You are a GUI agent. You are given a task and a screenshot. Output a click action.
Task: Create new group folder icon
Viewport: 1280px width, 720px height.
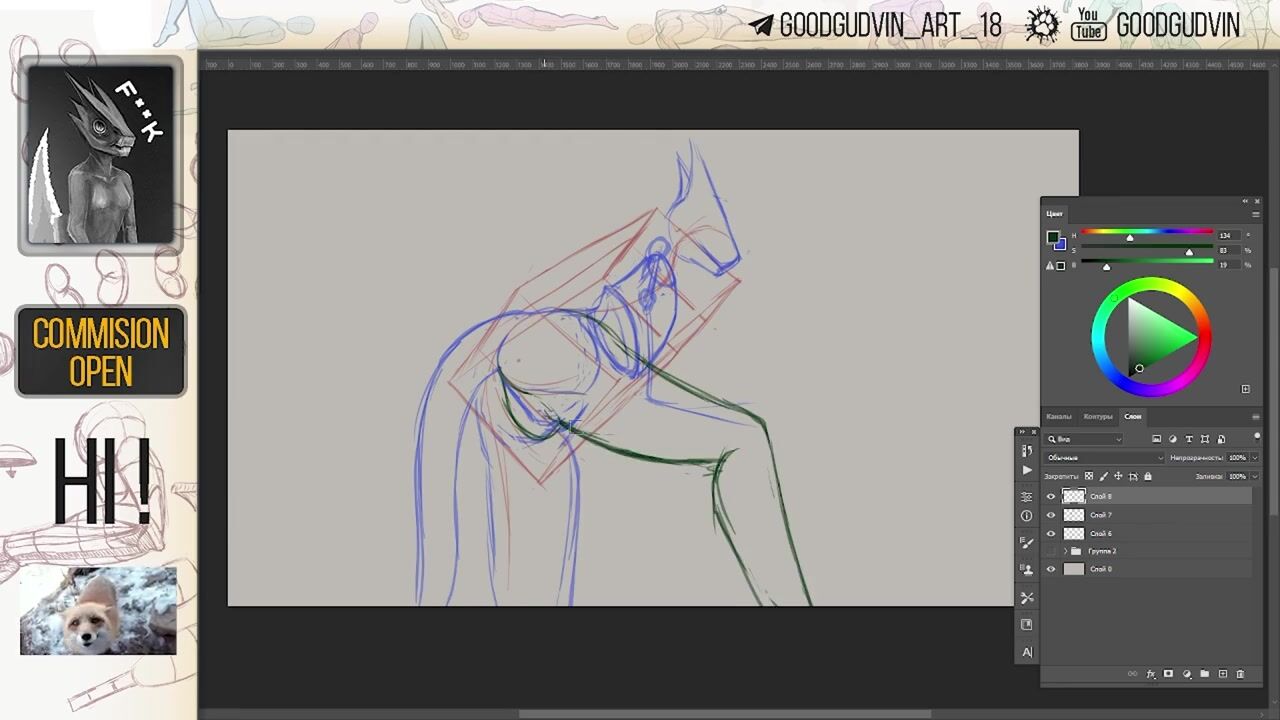pos(1204,674)
